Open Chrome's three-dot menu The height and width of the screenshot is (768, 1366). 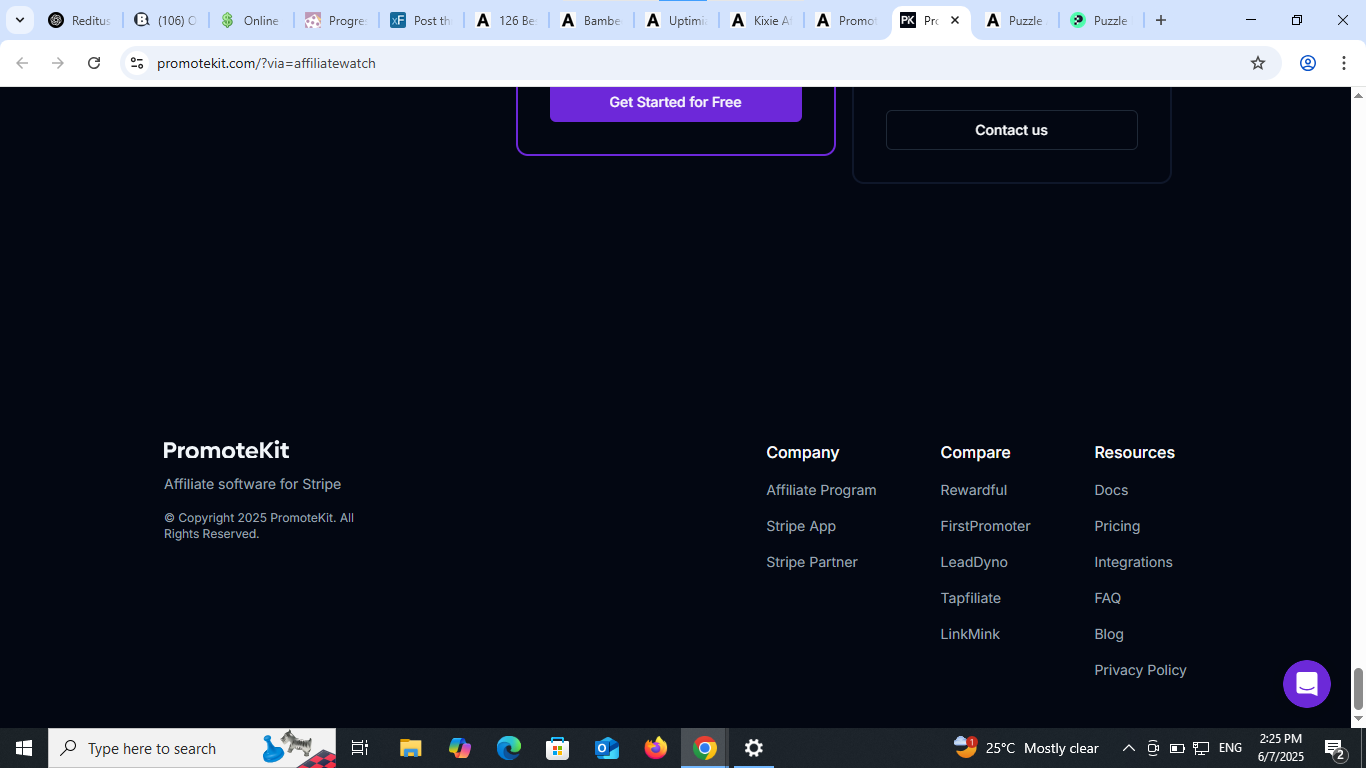coord(1343,63)
